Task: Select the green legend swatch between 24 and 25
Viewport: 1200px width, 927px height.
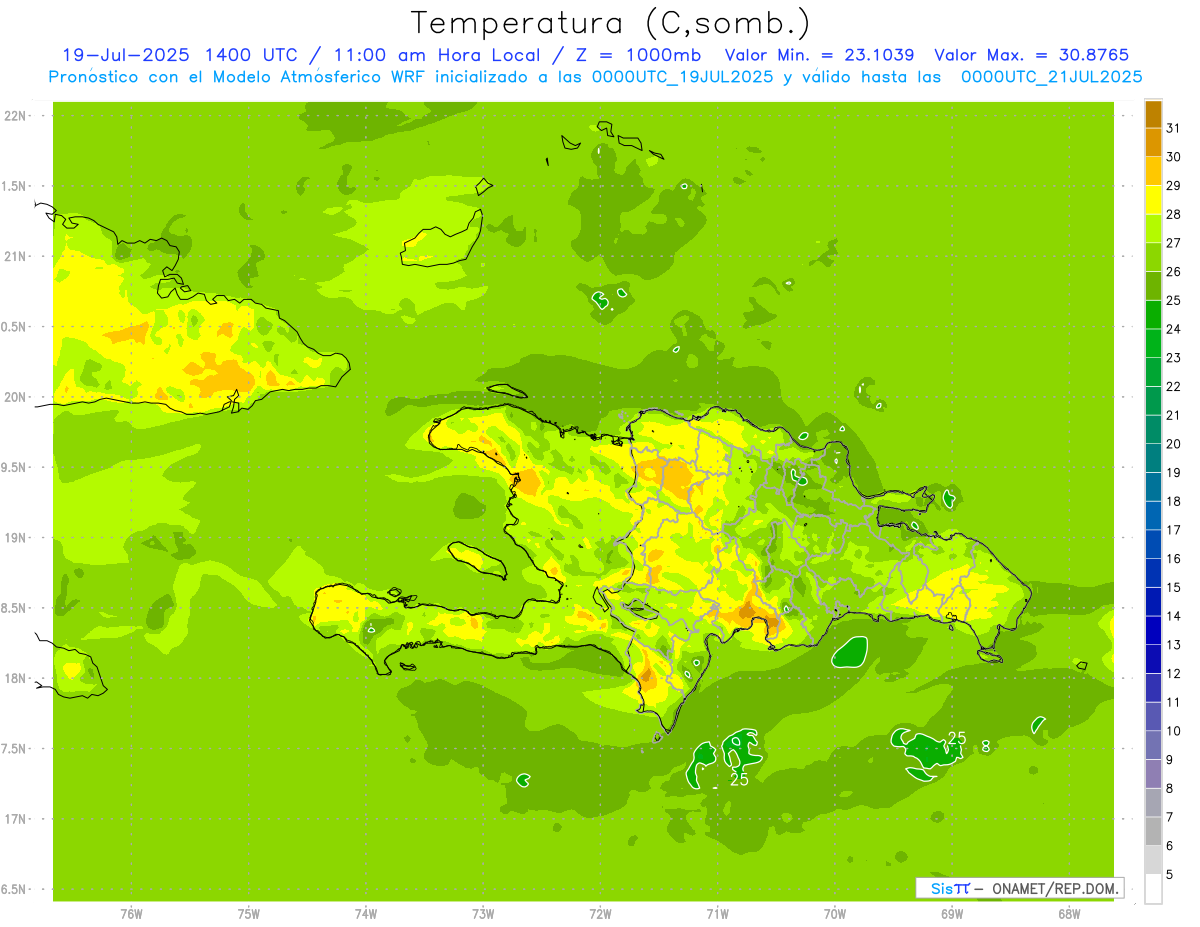Action: coord(1153,315)
